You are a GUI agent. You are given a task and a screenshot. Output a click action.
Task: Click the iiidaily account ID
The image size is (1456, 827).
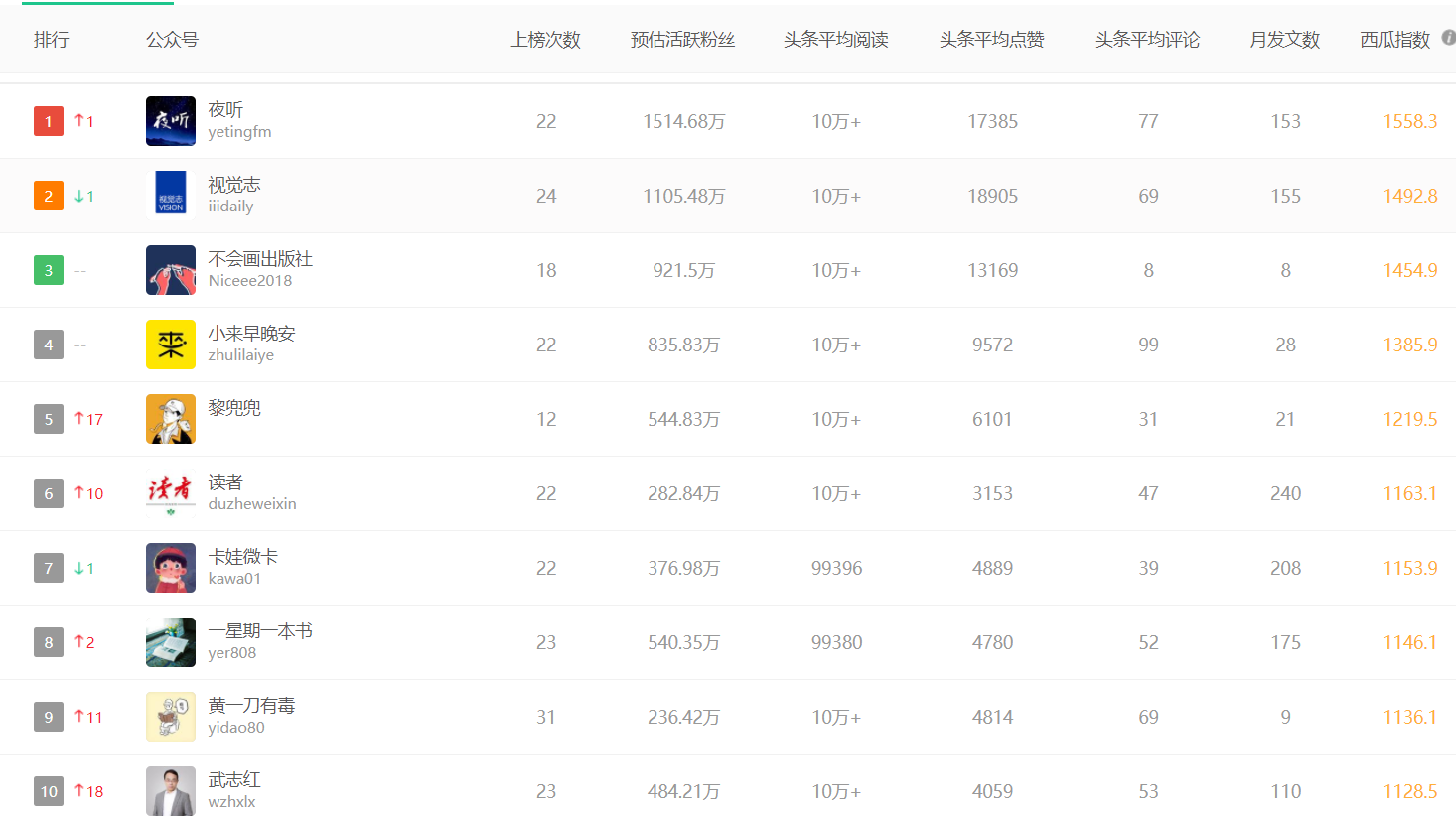pyautogui.click(x=230, y=207)
